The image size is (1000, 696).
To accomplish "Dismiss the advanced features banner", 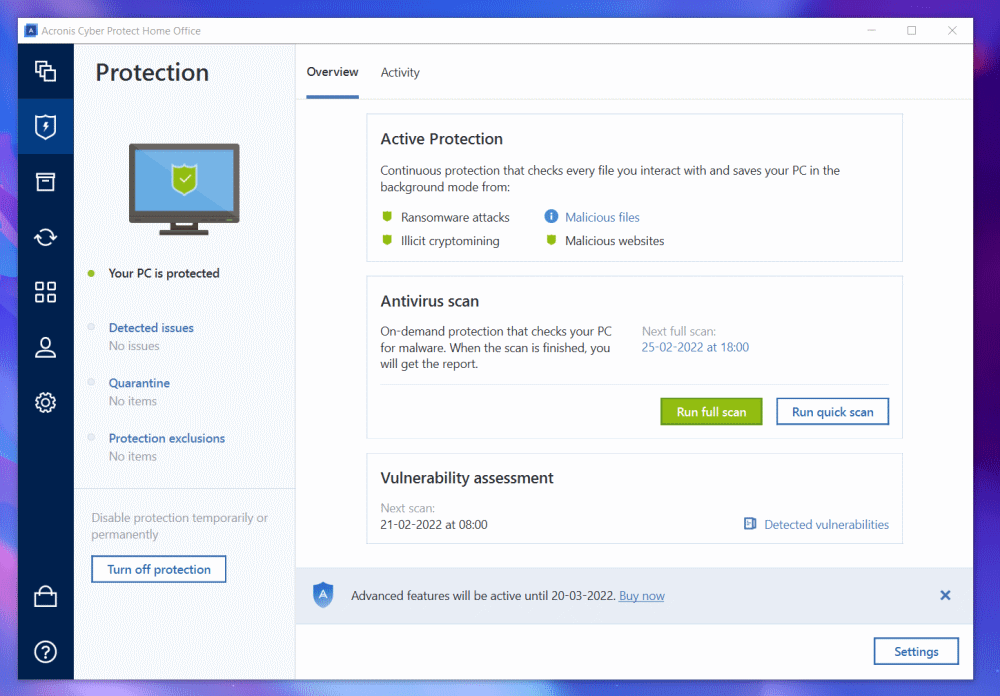I will click(x=945, y=595).
